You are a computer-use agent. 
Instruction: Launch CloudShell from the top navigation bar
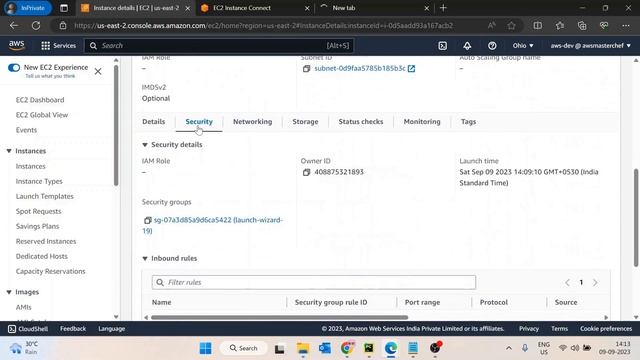(x=442, y=46)
